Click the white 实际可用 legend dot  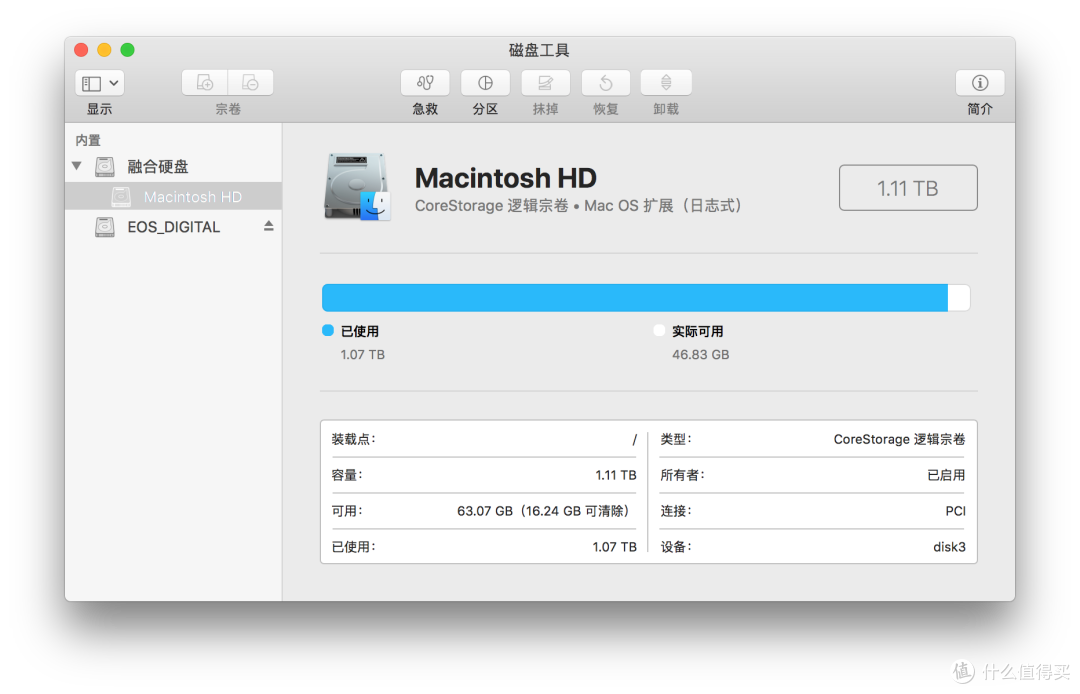point(659,330)
